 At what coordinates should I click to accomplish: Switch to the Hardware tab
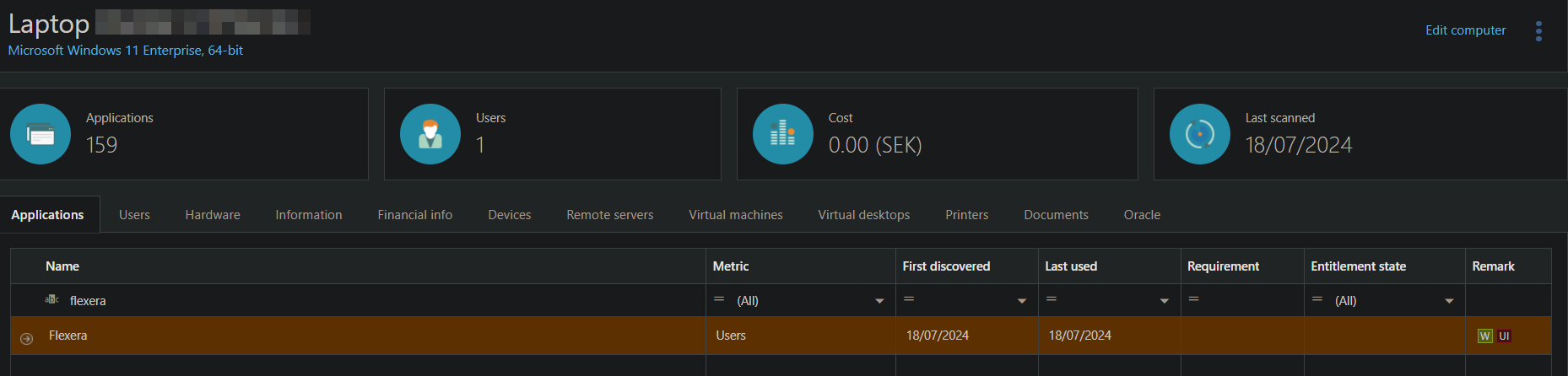[x=213, y=215]
